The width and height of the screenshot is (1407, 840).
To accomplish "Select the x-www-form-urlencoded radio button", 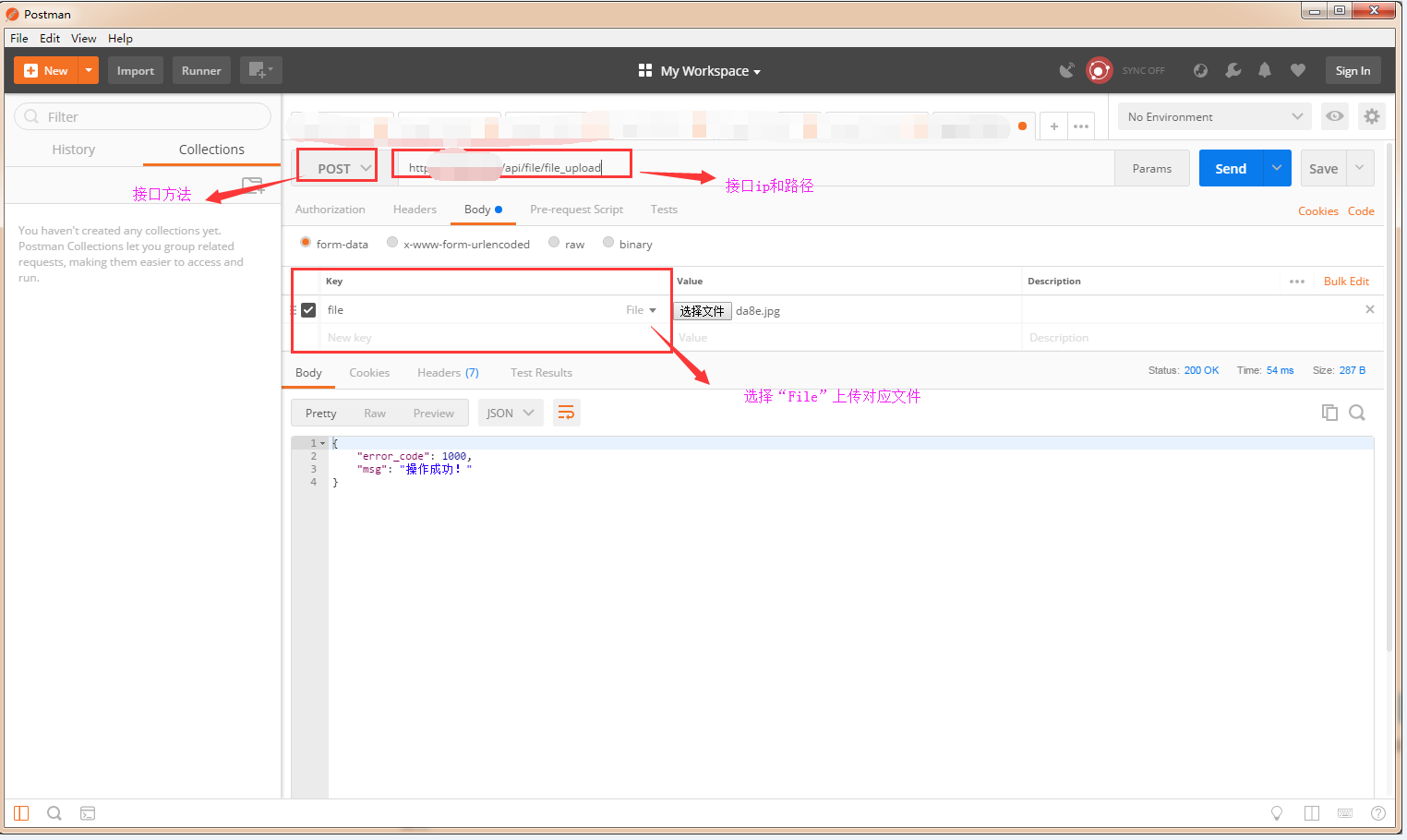I will 392,243.
